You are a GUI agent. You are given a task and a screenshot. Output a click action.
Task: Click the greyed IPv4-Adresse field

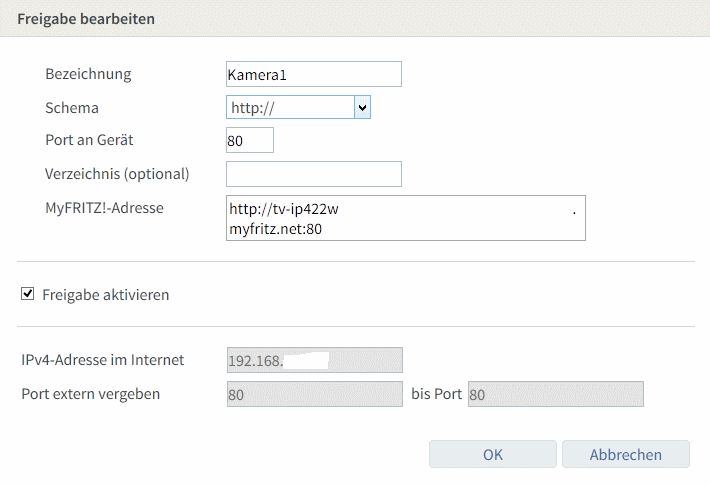[314, 360]
